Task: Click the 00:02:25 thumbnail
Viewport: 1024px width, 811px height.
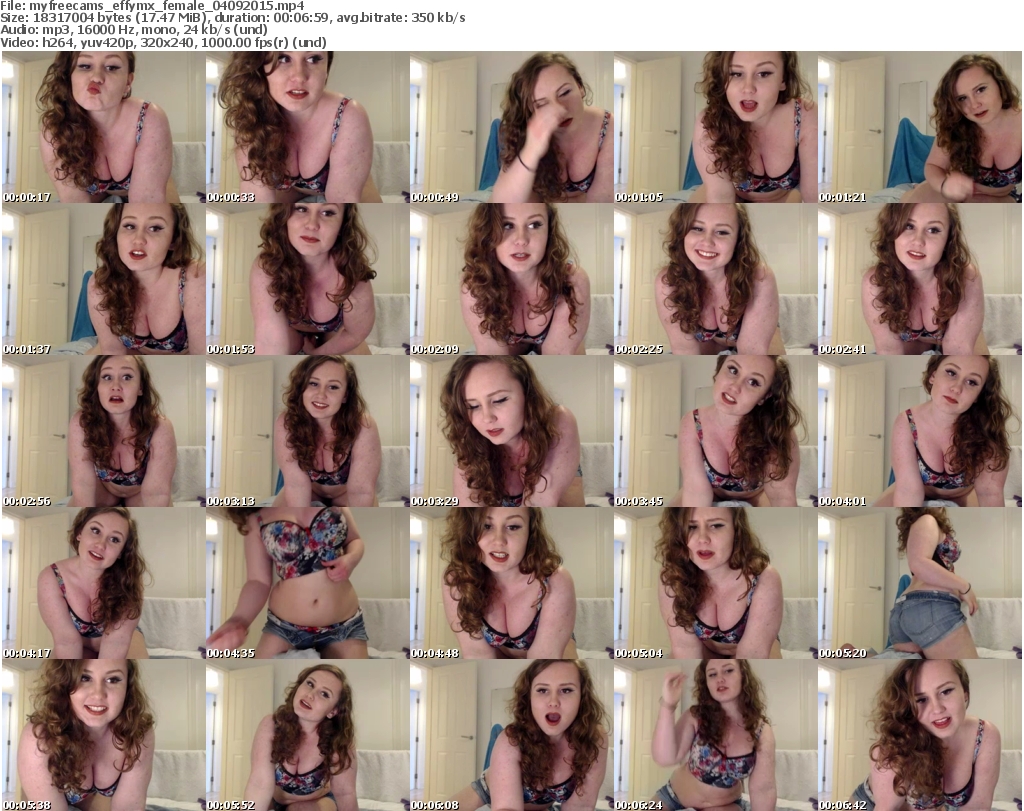Action: 716,279
